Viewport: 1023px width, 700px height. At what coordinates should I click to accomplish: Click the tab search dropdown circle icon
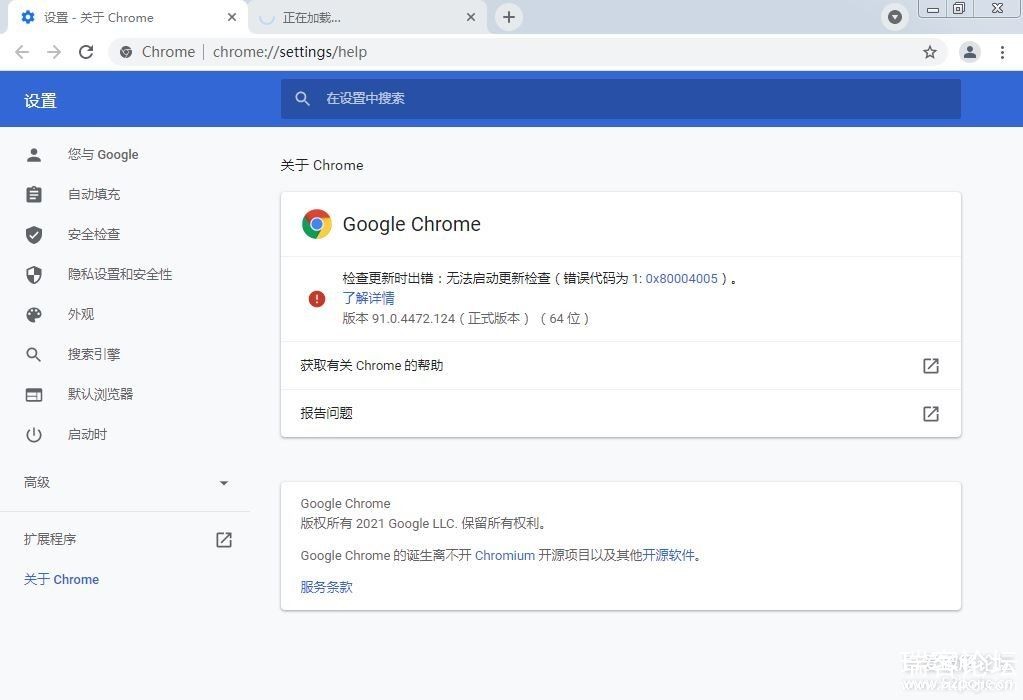(x=895, y=17)
